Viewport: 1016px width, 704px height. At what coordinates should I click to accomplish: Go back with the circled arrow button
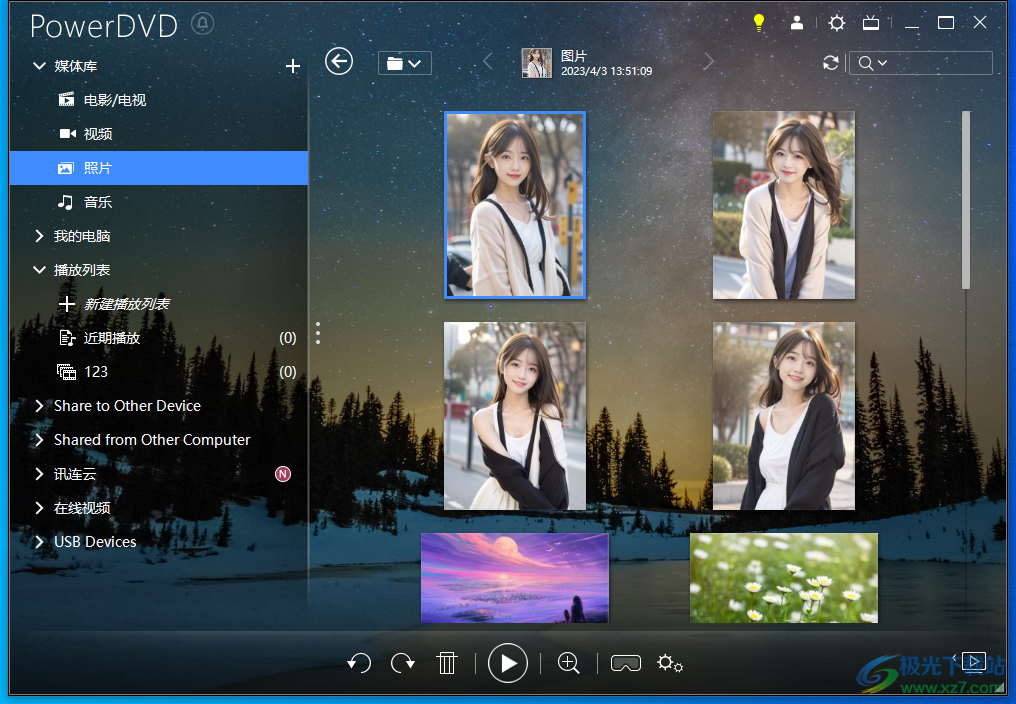tap(339, 62)
